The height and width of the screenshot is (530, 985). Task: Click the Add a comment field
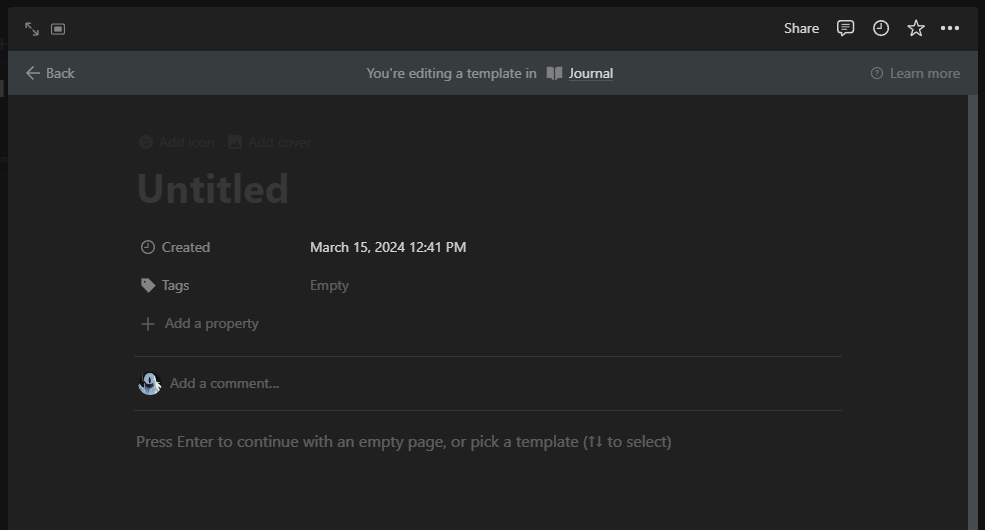pos(225,383)
